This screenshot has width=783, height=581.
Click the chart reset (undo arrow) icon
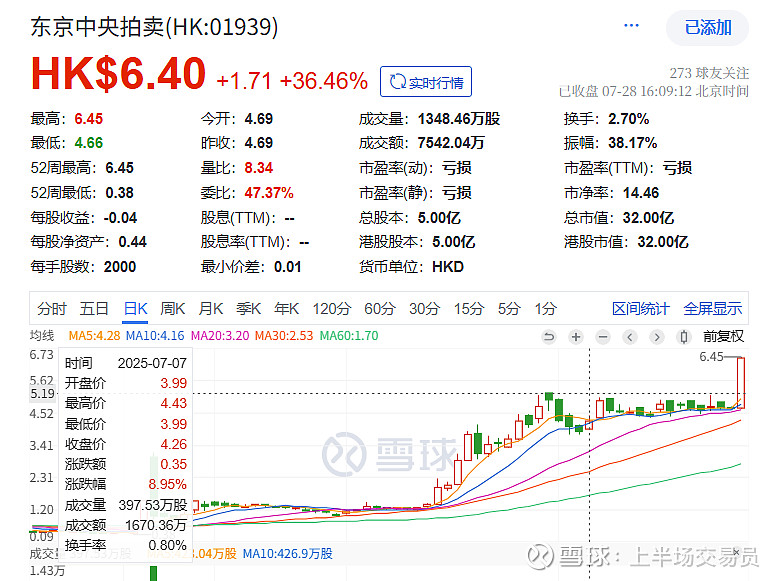click(549, 337)
